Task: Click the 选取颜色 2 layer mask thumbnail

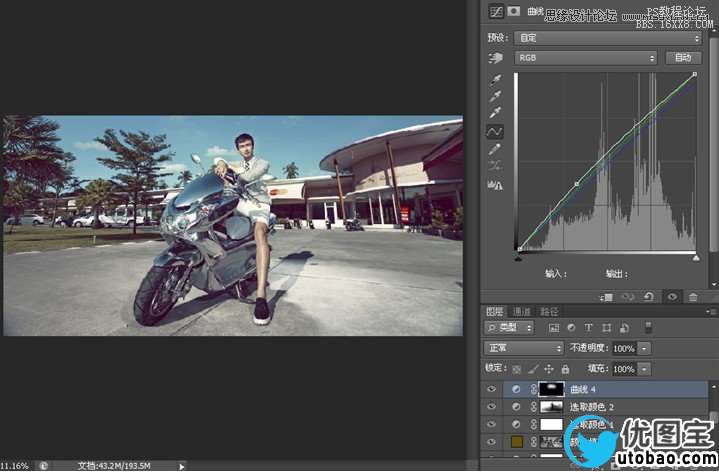Action: 552,406
